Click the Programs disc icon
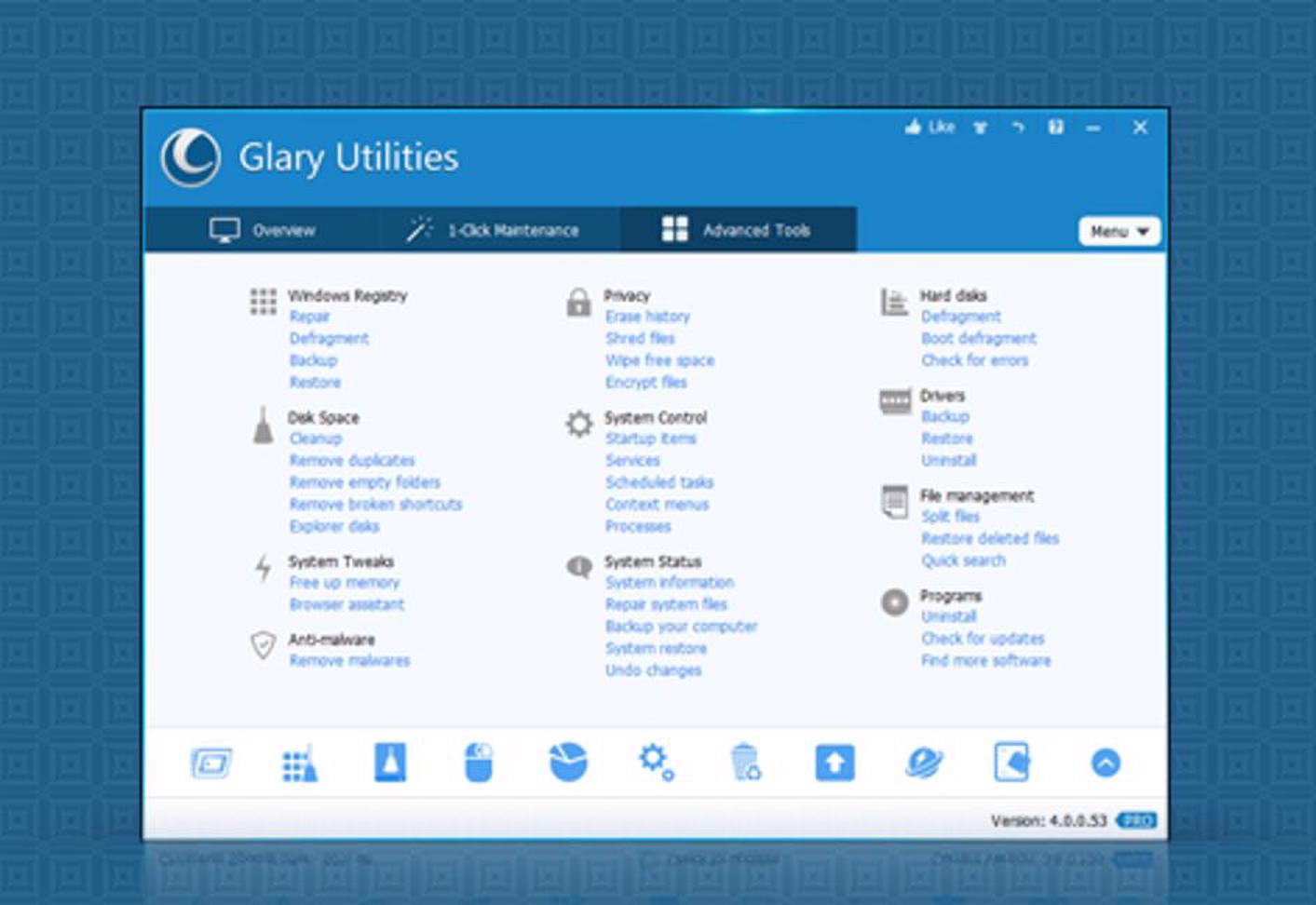Viewport: 1316px width, 905px height. pyautogui.click(x=894, y=602)
